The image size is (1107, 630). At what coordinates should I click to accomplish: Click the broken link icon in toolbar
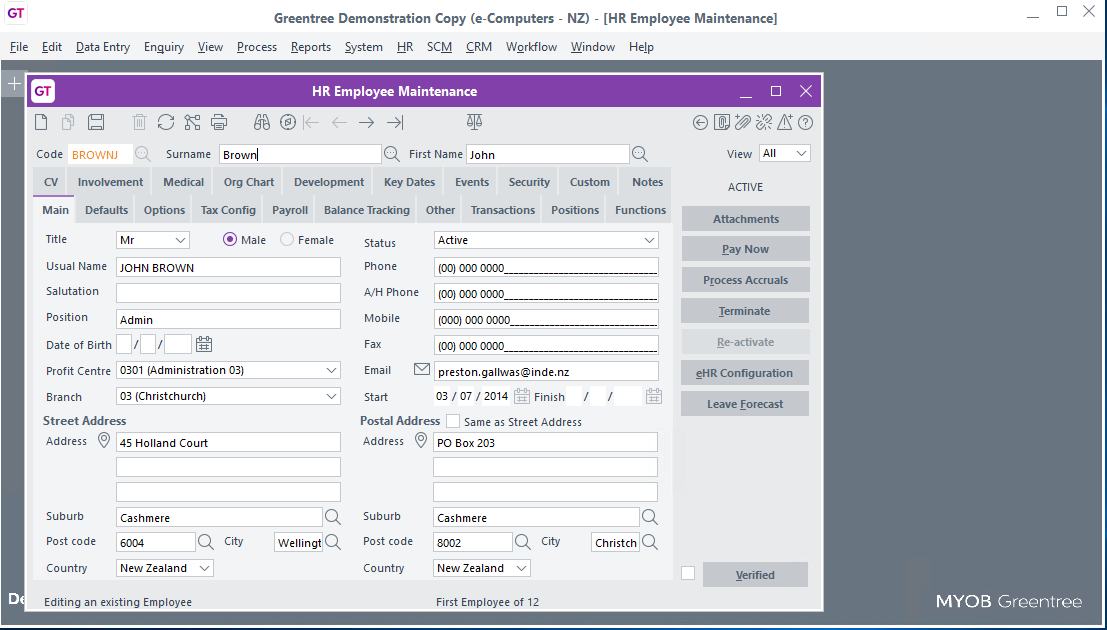click(763, 122)
